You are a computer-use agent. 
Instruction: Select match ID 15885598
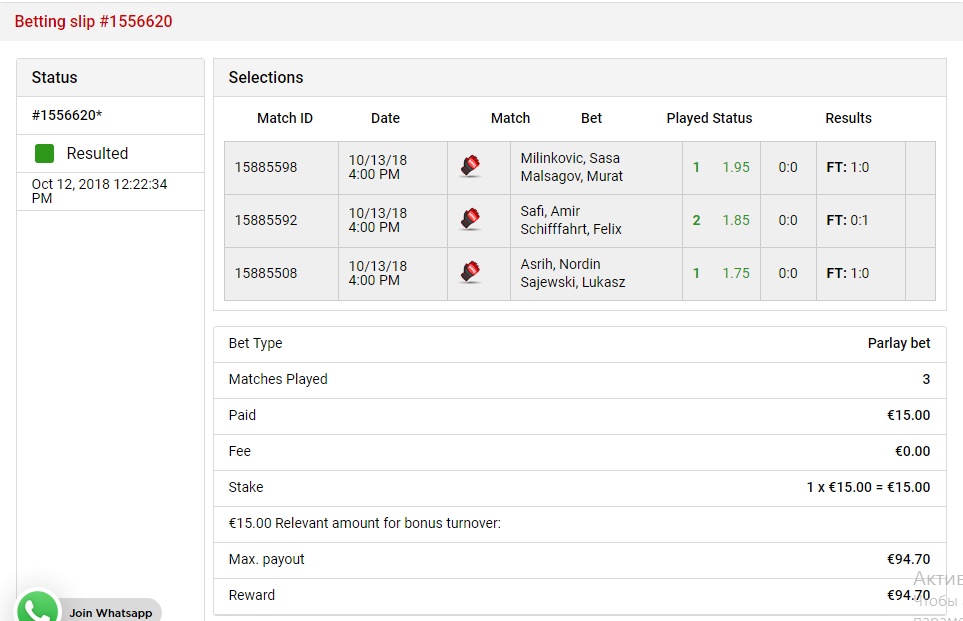tap(266, 167)
